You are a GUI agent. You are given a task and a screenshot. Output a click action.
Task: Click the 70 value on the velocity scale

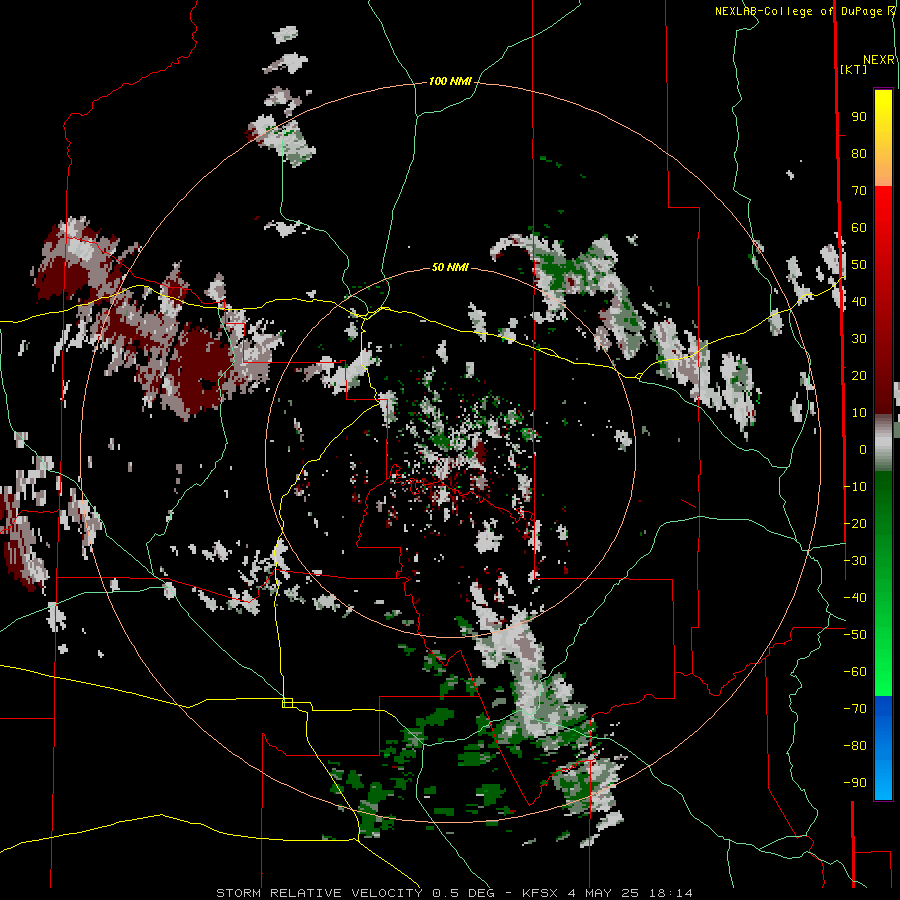click(x=859, y=191)
